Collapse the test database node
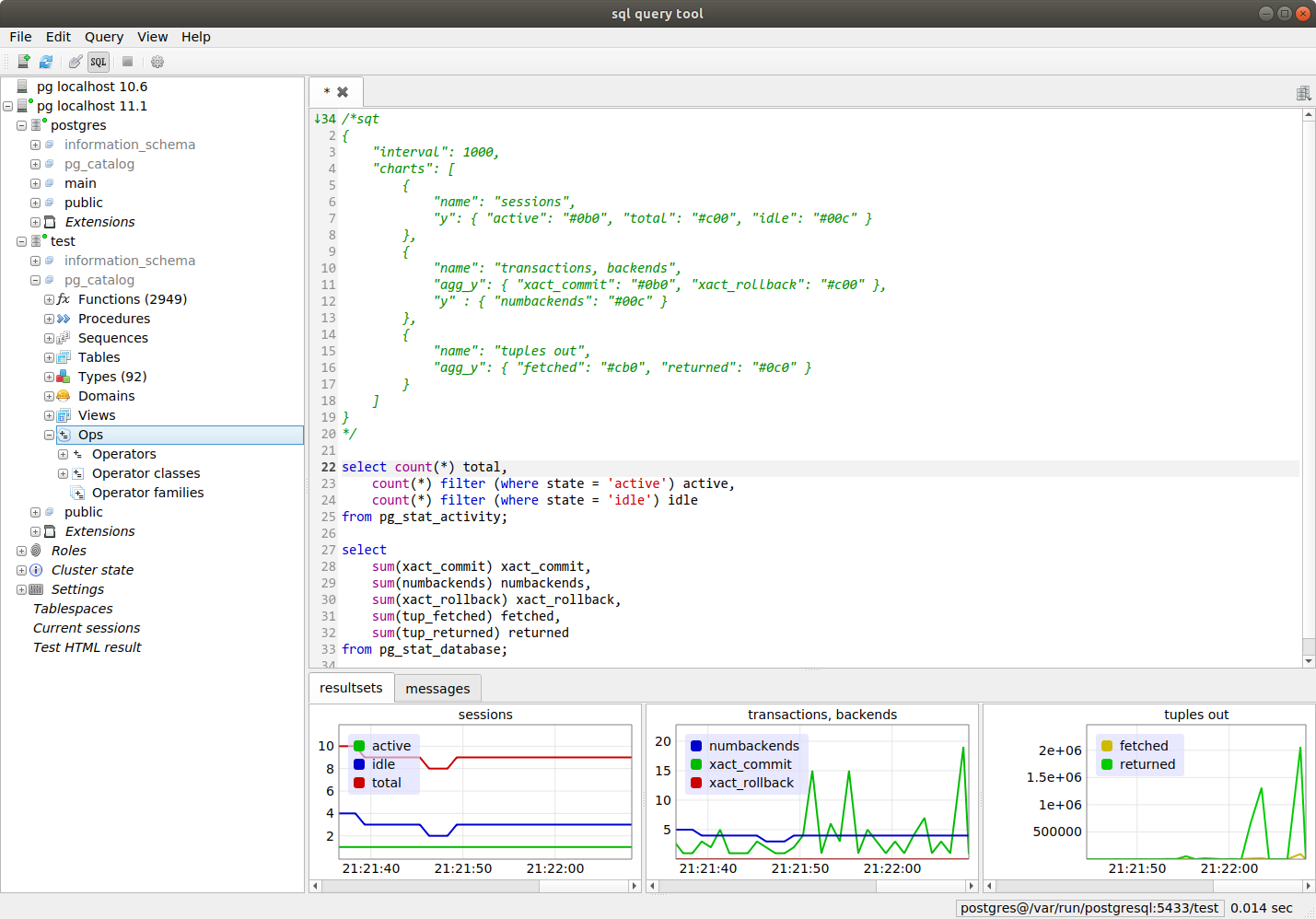This screenshot has width=1316, height=919. click(21, 241)
